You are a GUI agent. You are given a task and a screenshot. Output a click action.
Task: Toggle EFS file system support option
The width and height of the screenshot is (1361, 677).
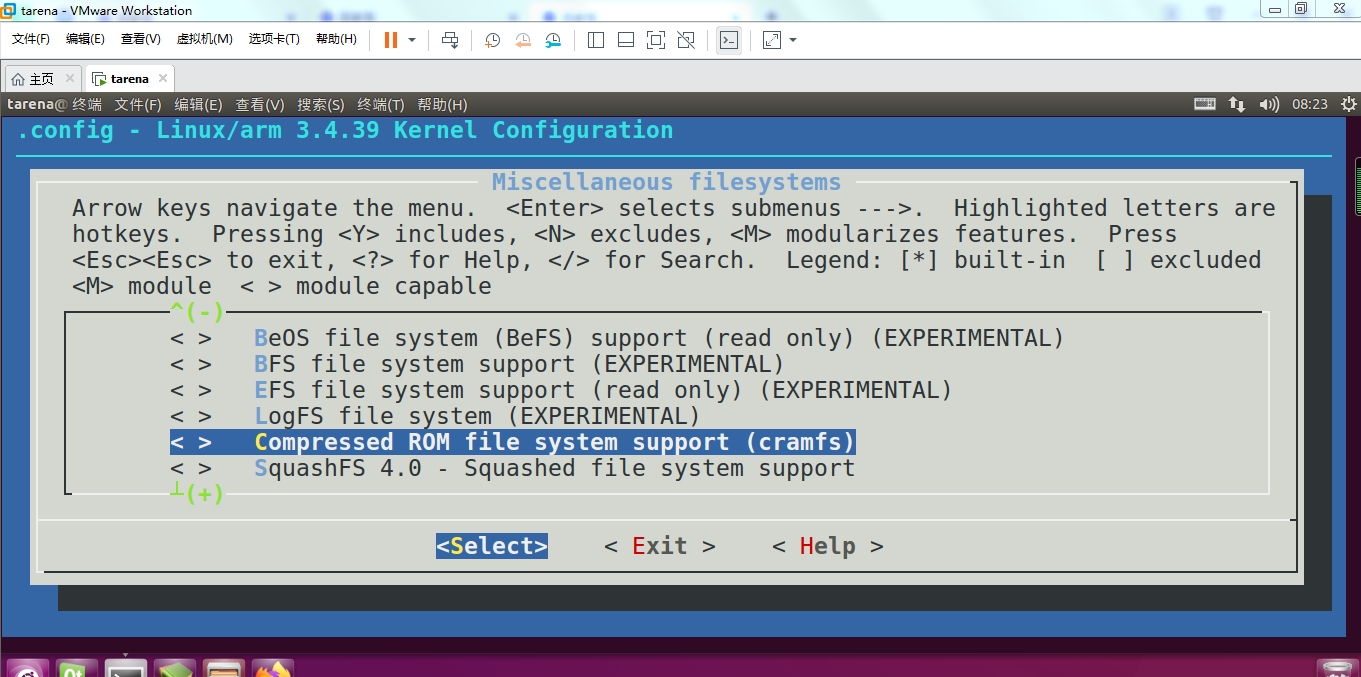click(x=561, y=390)
